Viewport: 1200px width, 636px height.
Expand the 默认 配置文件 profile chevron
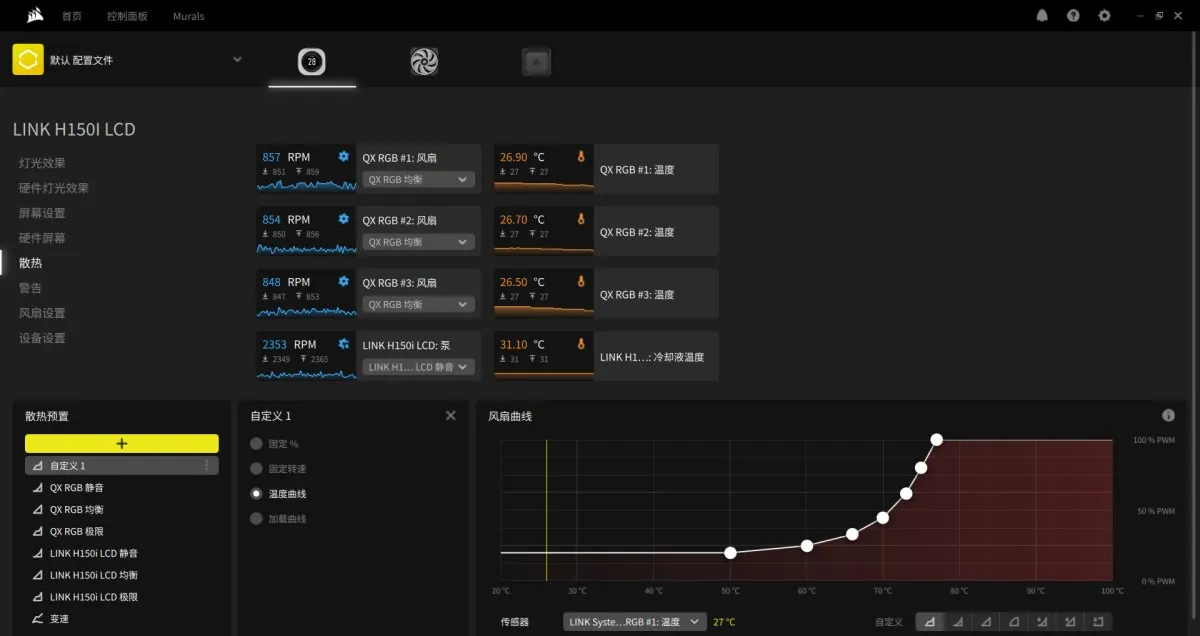point(237,59)
